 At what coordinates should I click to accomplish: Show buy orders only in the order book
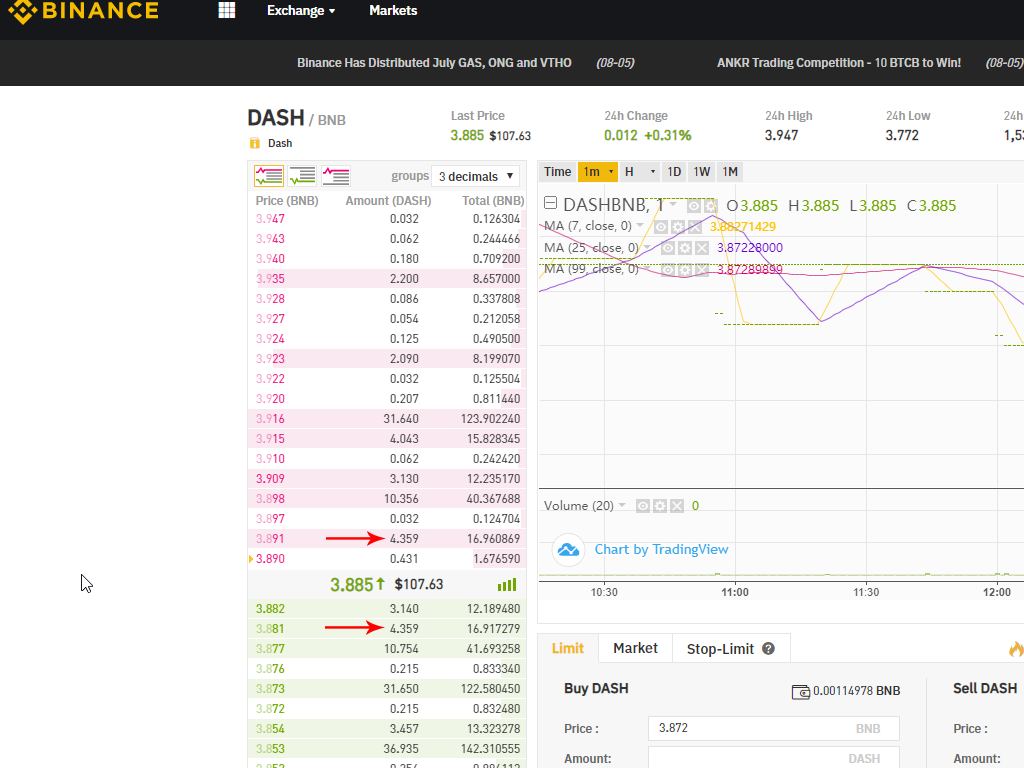click(x=302, y=176)
